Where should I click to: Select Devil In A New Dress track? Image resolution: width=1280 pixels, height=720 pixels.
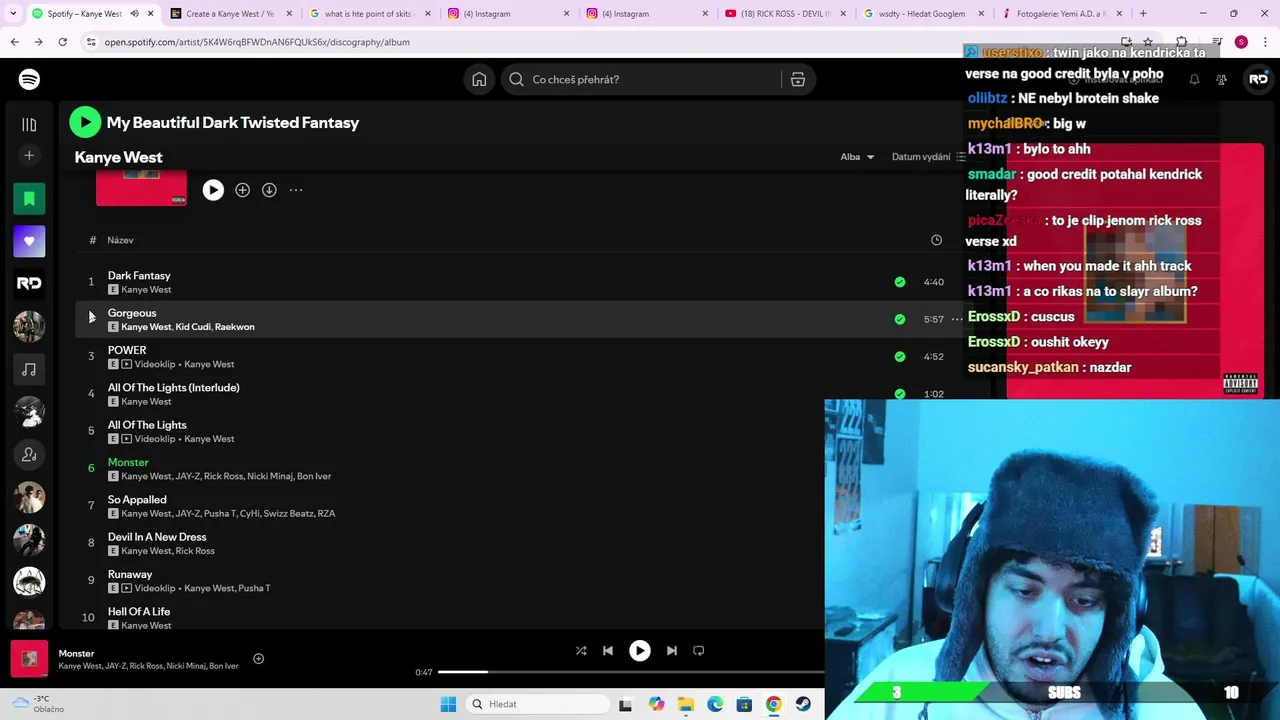tap(157, 537)
